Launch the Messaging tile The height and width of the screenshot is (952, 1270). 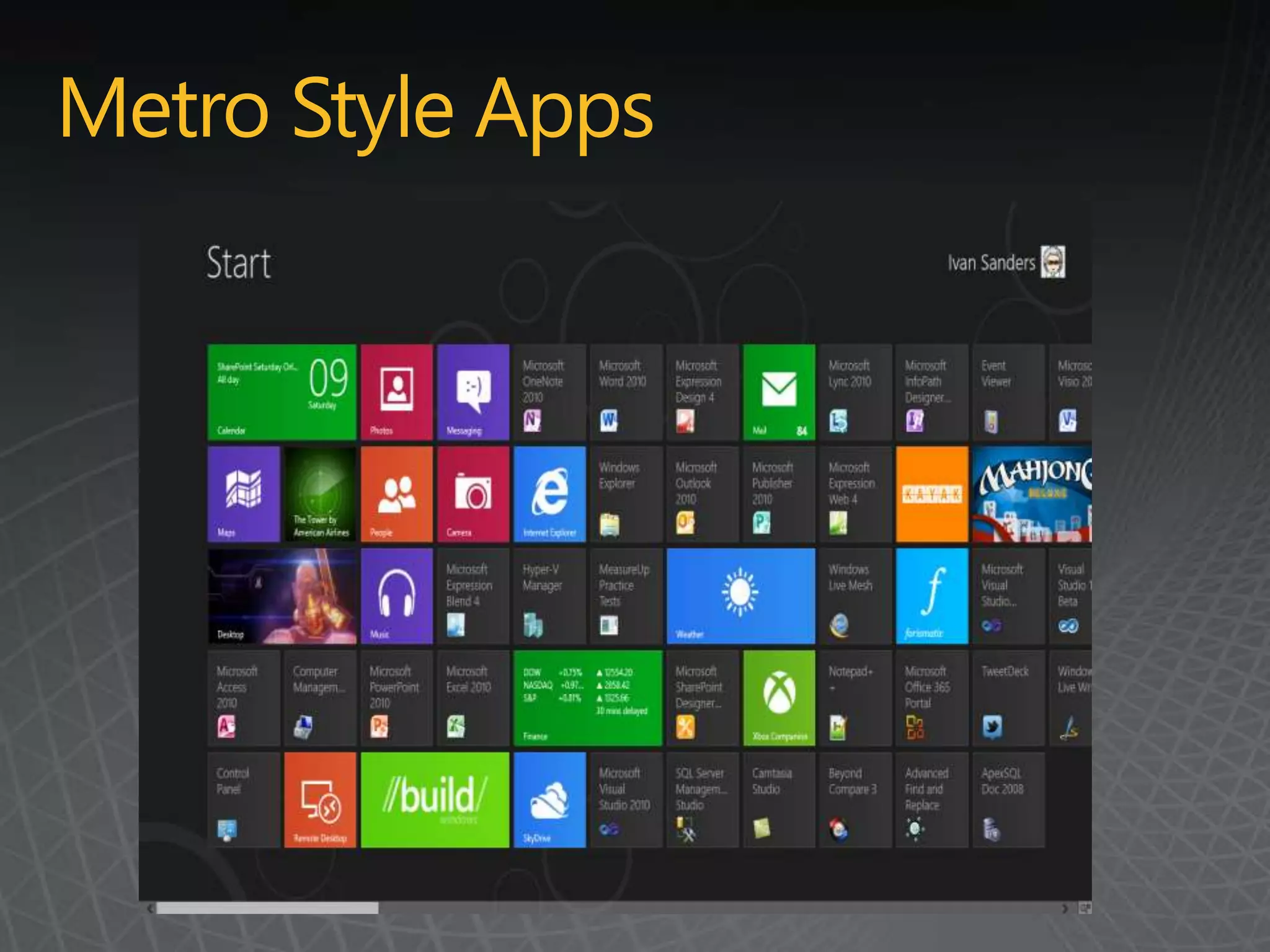point(473,392)
